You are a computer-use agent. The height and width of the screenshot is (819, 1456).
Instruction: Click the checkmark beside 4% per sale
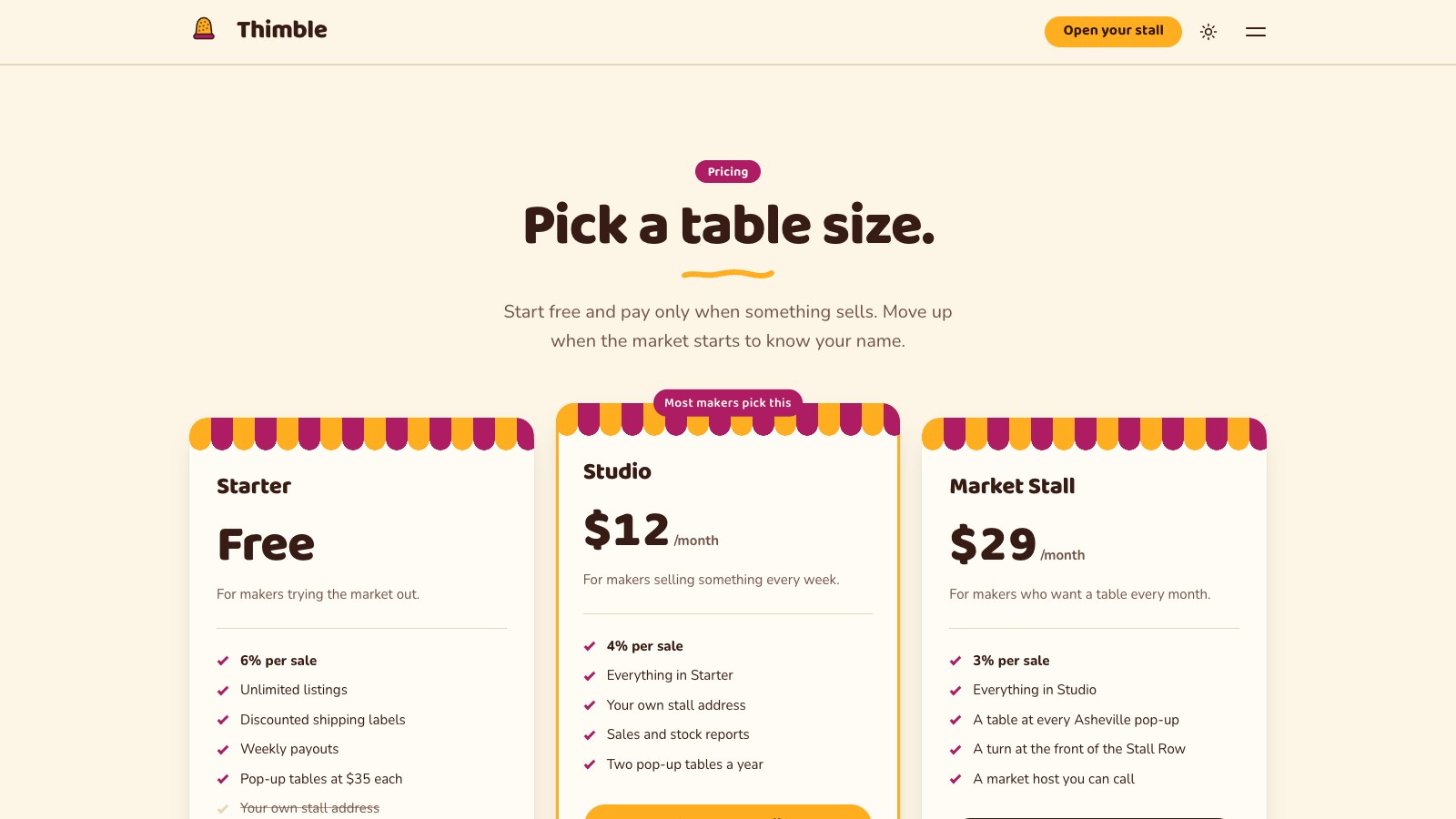click(590, 646)
